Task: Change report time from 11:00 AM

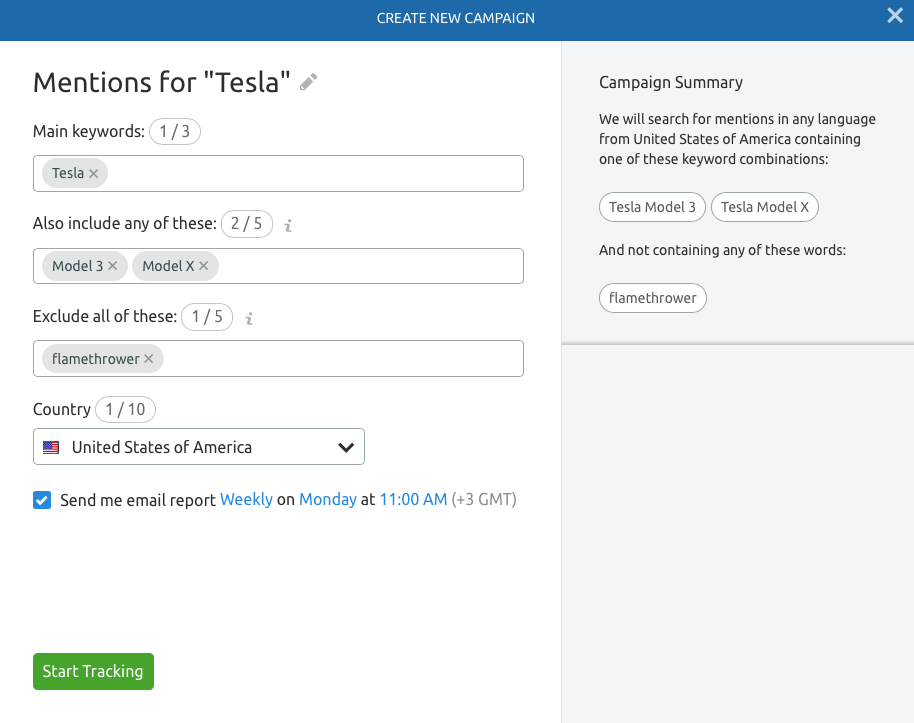Action: click(x=413, y=500)
